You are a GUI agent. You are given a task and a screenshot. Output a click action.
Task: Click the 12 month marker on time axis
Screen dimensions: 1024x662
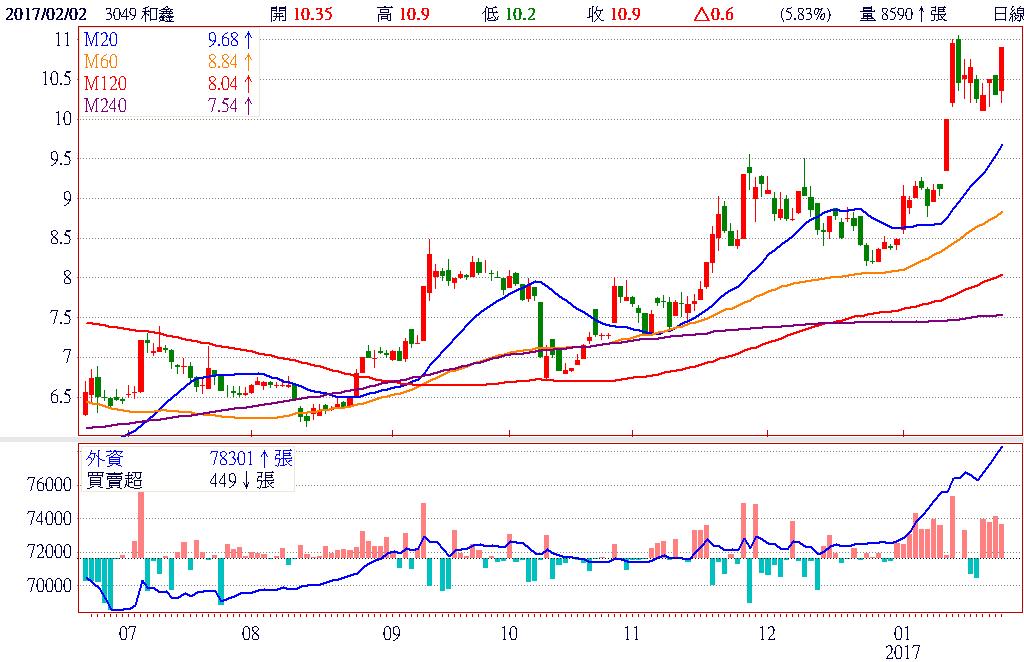click(767, 633)
